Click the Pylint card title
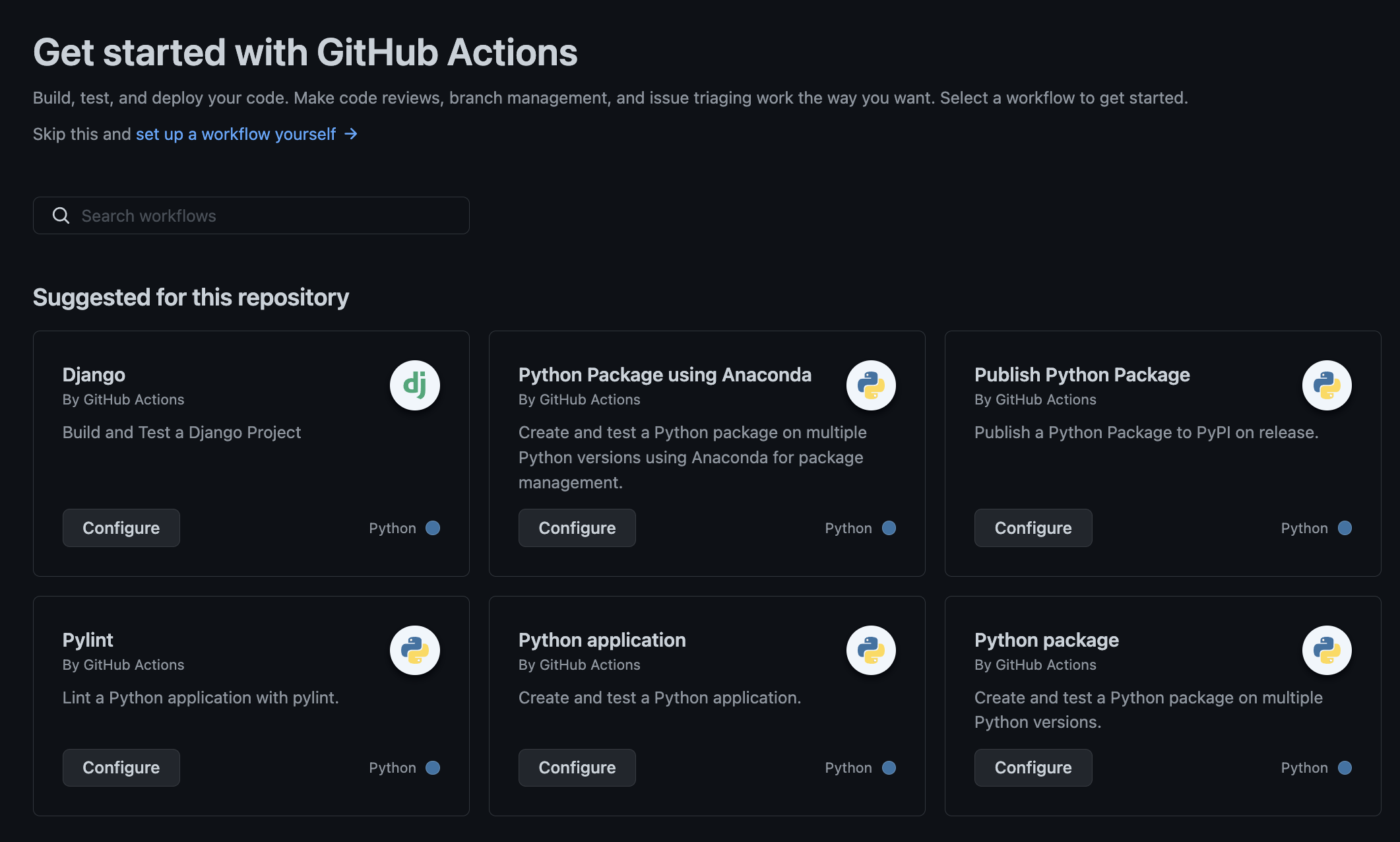1400x842 pixels. 88,640
